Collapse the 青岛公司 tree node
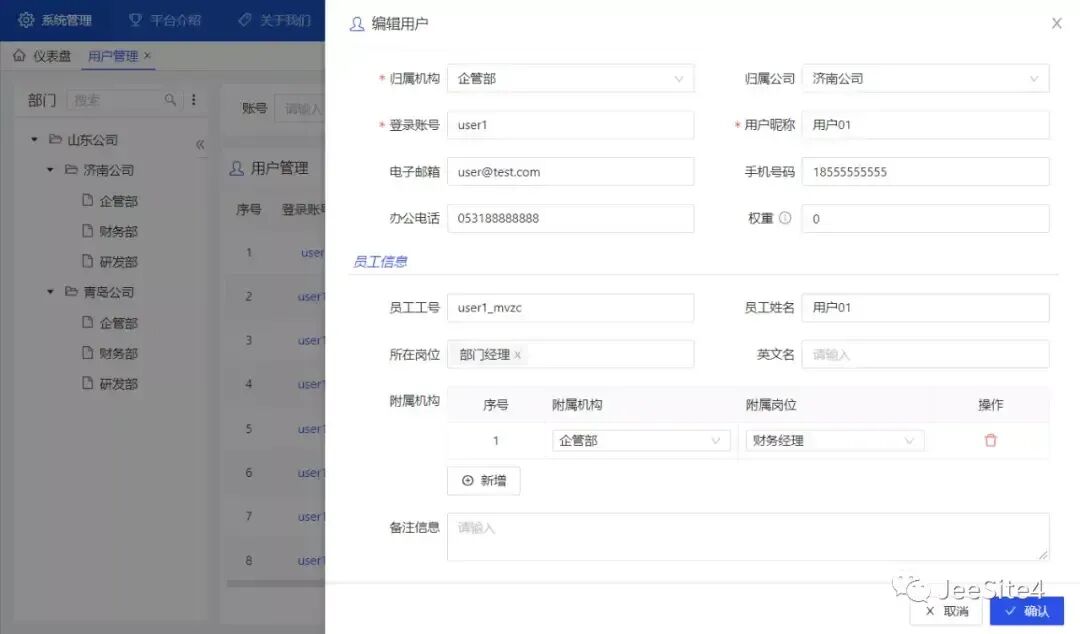 coord(50,292)
